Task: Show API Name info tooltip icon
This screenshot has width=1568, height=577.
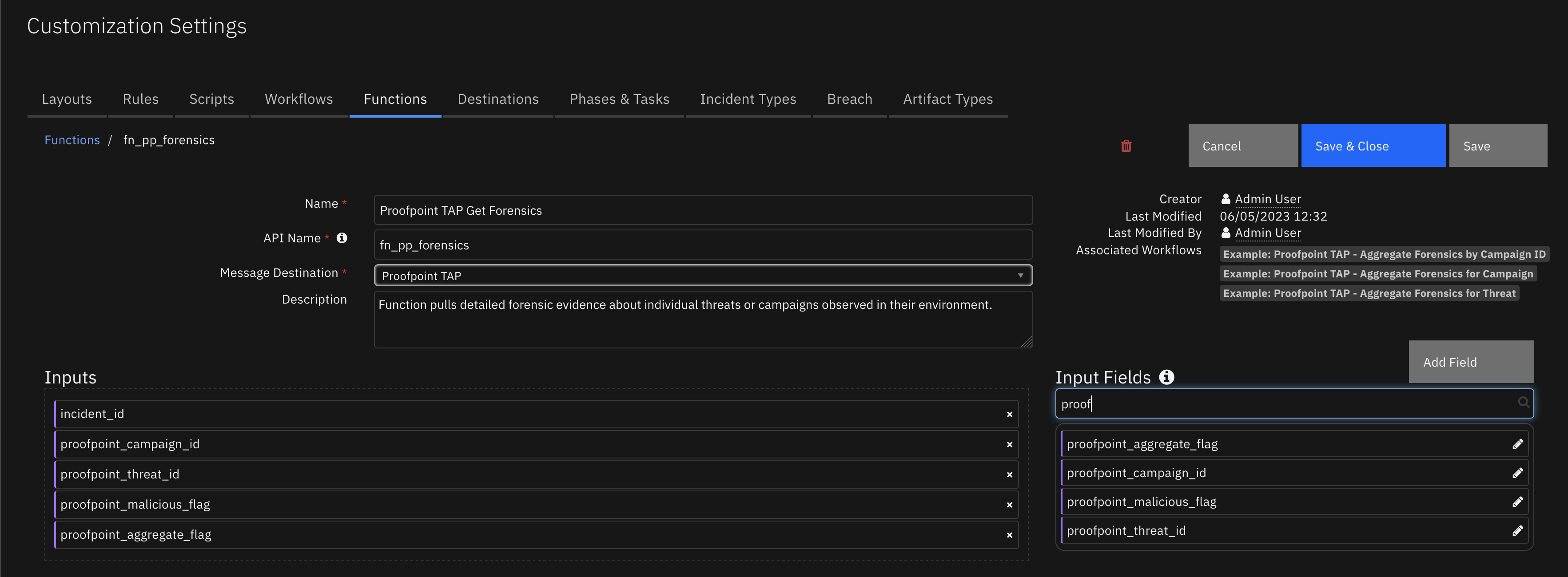Action: [x=342, y=238]
